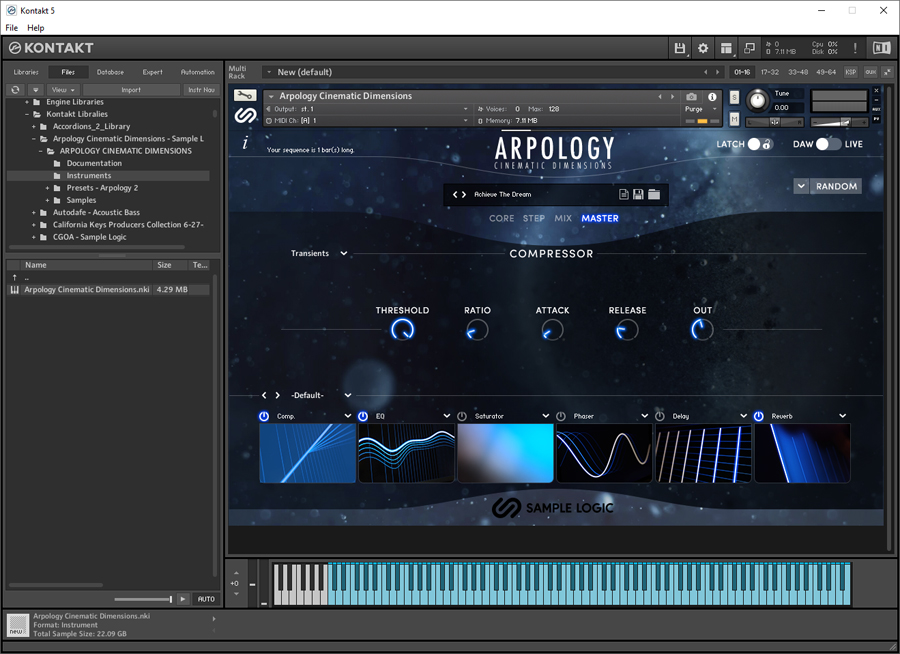Open the File menu
The width and height of the screenshot is (900, 654).
tap(11, 28)
